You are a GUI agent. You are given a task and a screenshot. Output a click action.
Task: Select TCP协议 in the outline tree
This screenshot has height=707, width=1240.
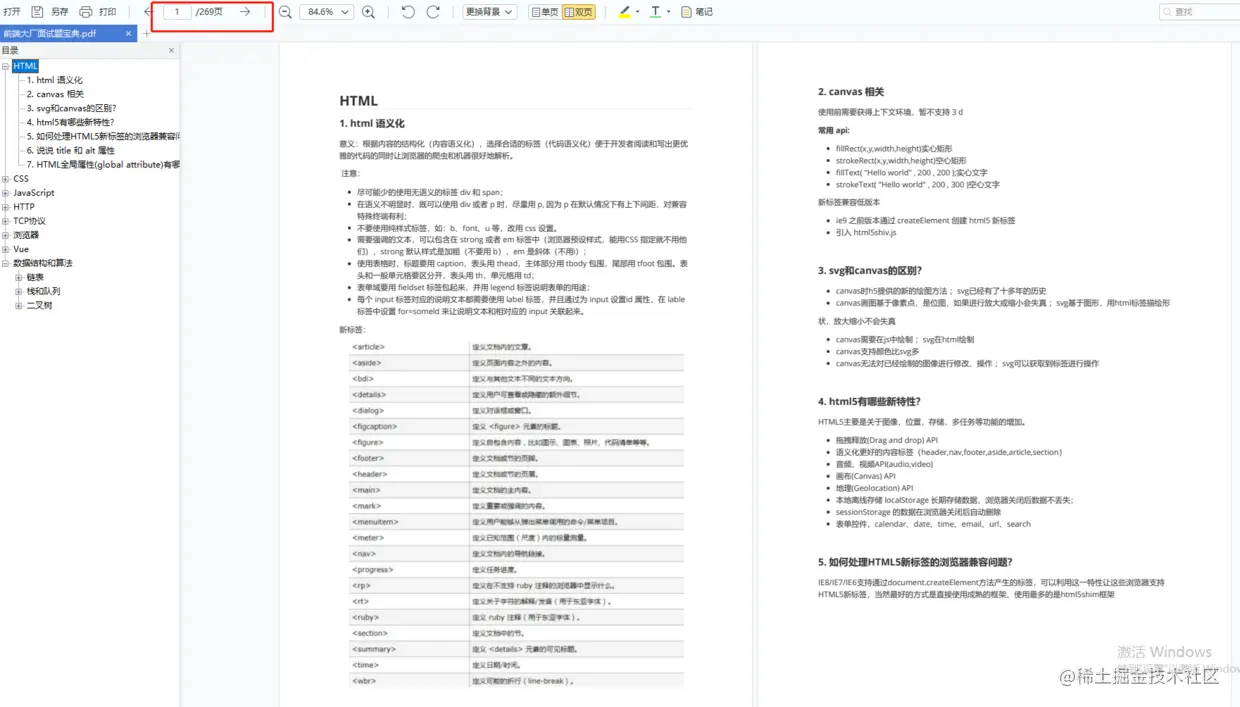(x=29, y=221)
